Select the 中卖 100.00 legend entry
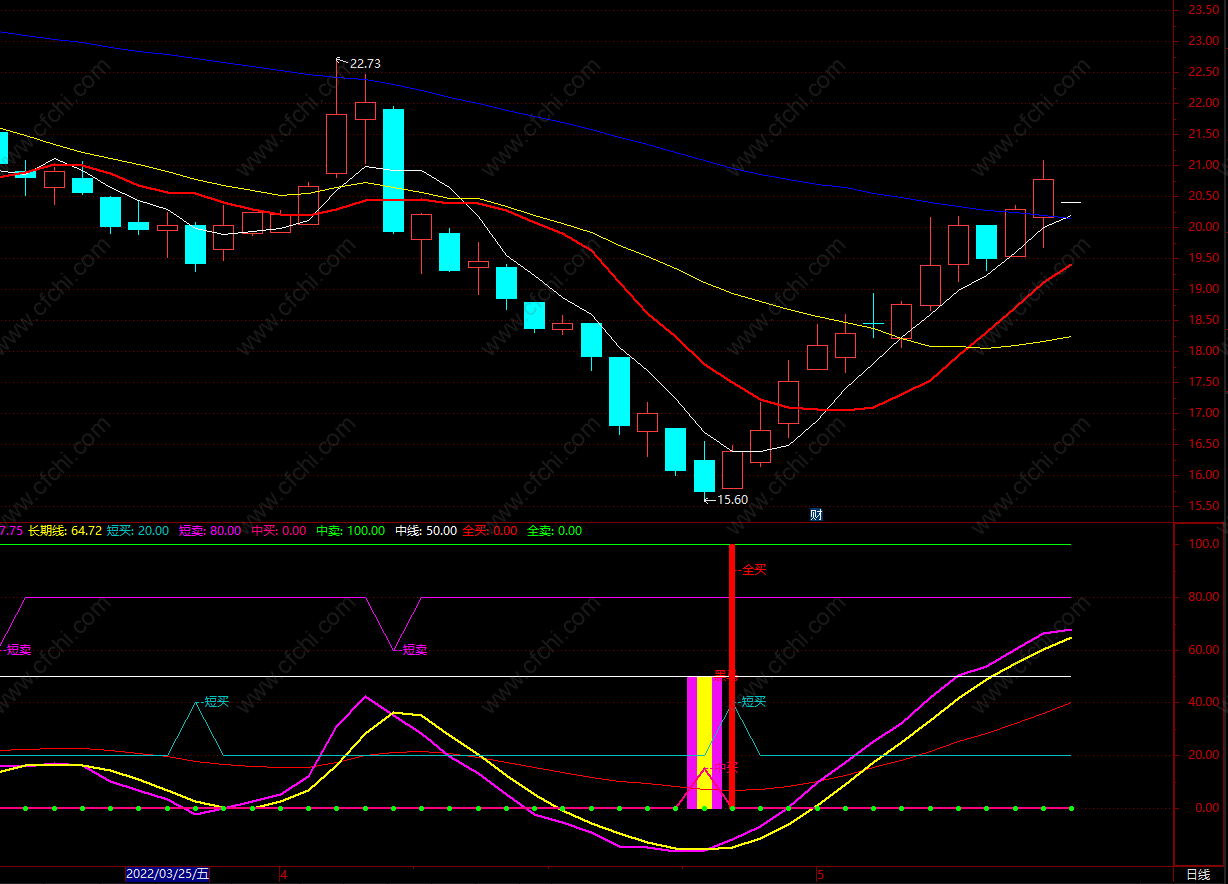1228x884 pixels. [350, 531]
